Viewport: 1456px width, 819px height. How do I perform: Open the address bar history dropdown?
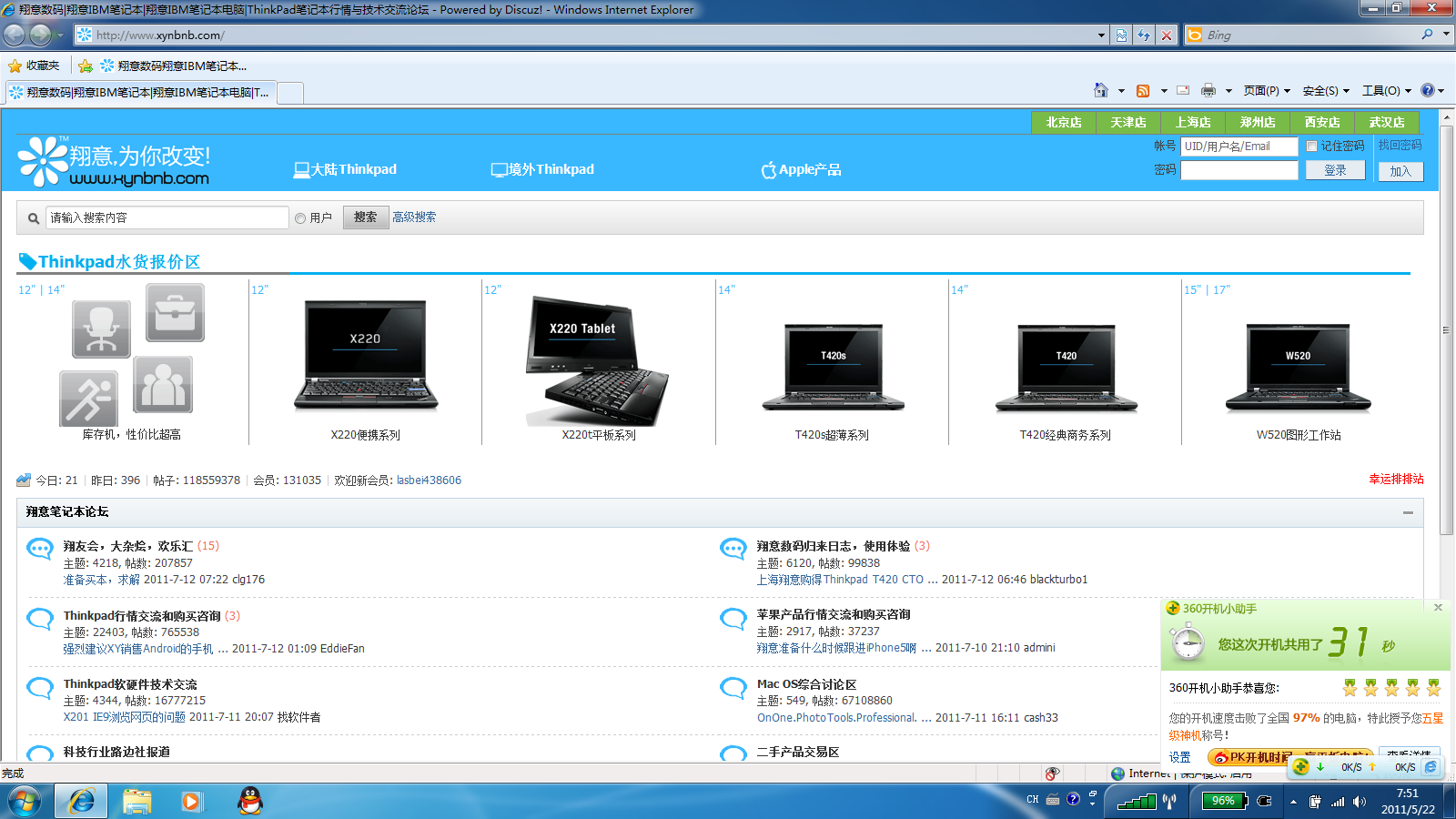(1101, 35)
